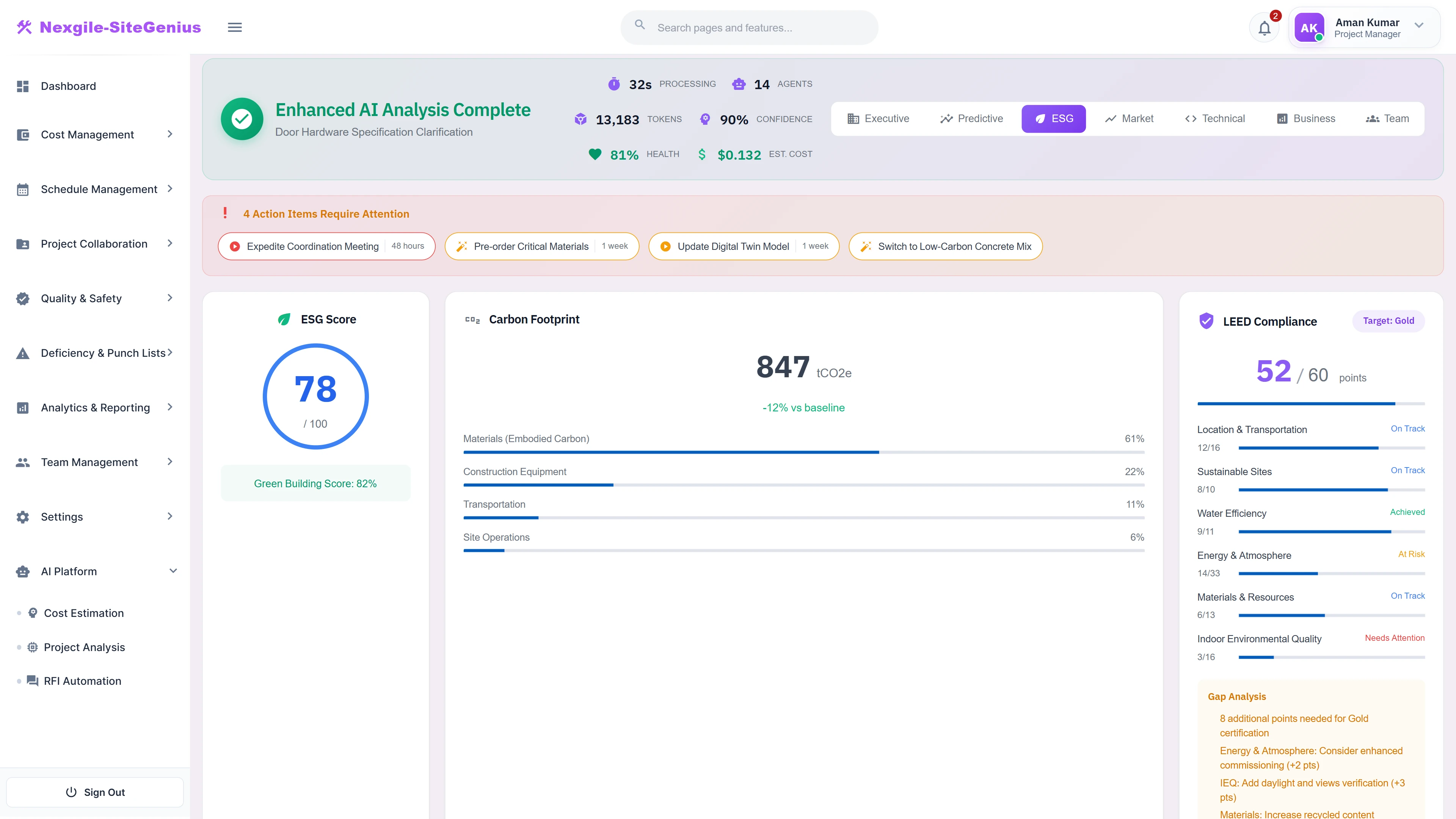Open the Aman Kumar profile dropdown
The image size is (1456, 819).
(x=1418, y=25)
